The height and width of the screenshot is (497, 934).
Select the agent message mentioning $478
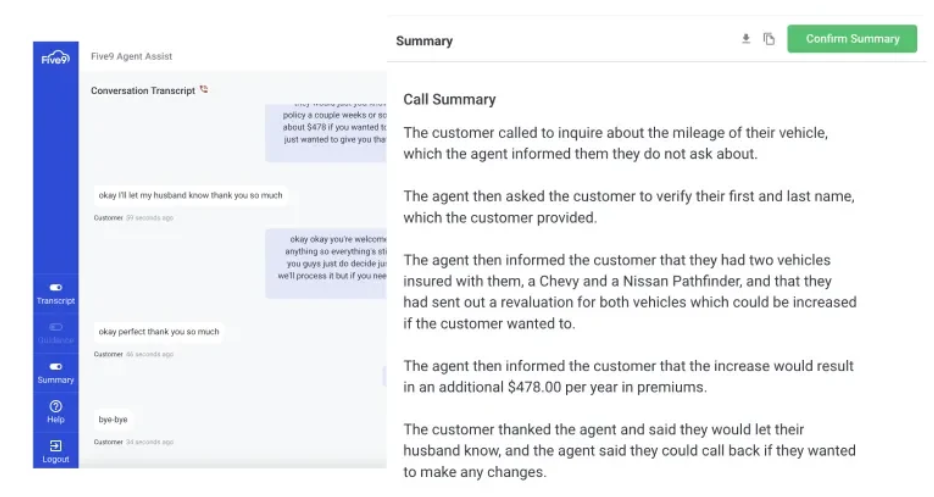click(326, 132)
